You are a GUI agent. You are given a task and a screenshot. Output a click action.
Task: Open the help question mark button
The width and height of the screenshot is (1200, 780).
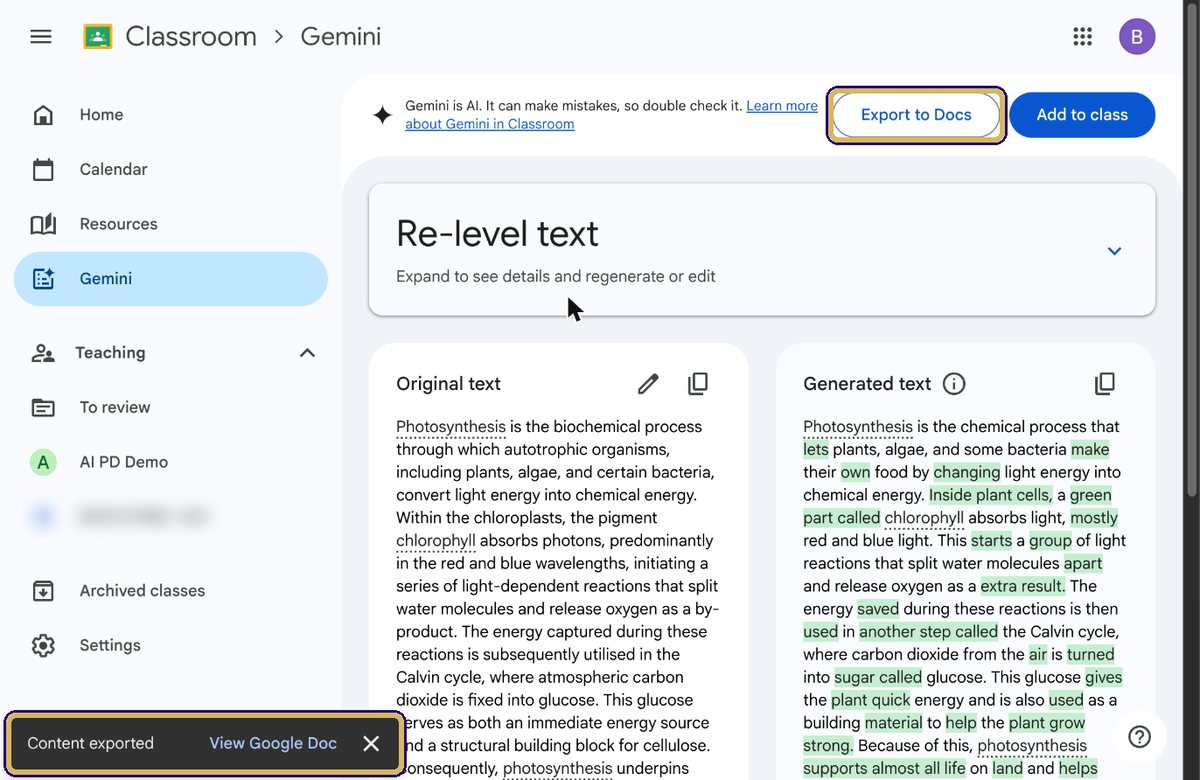click(x=1139, y=737)
